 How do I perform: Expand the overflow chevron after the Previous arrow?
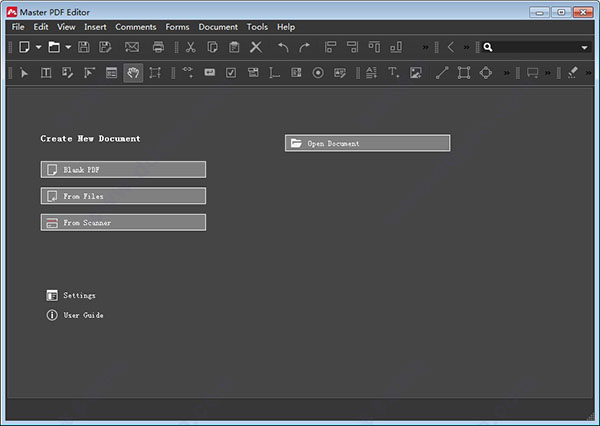click(466, 47)
